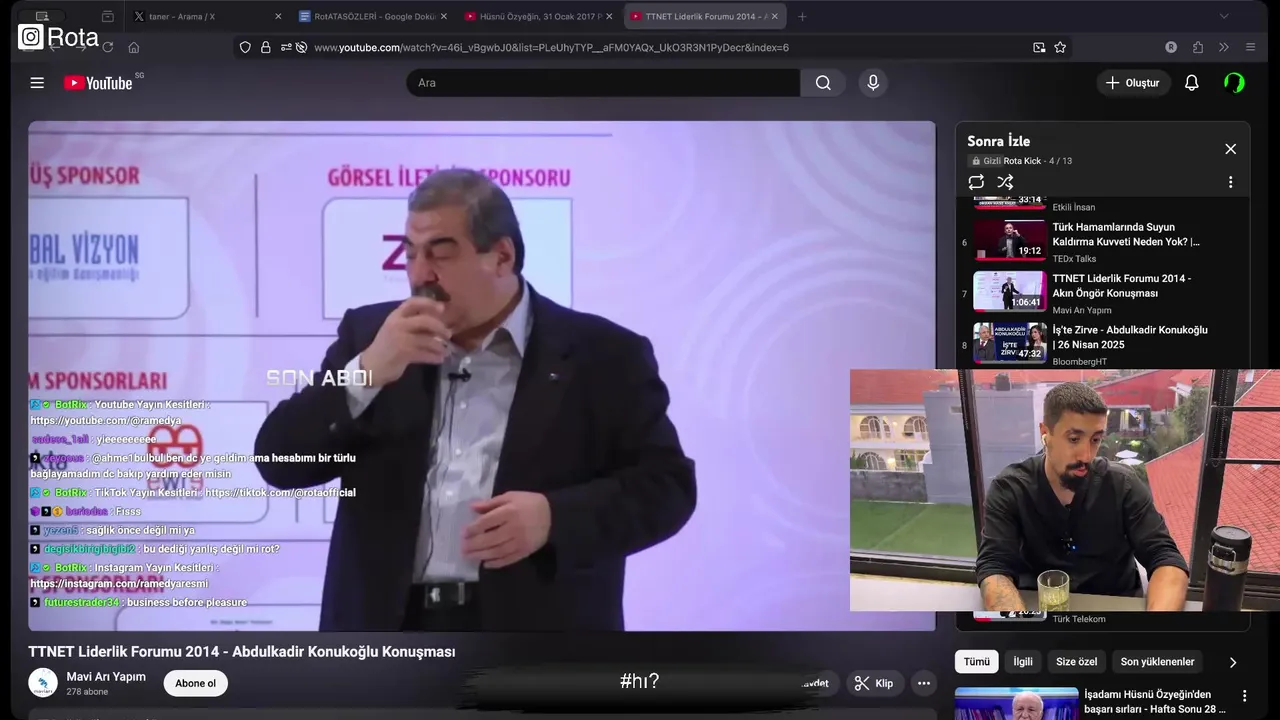Screen dimensions: 1280x720
Task: Click the YouTube URL in the address bar
Action: pos(551,47)
